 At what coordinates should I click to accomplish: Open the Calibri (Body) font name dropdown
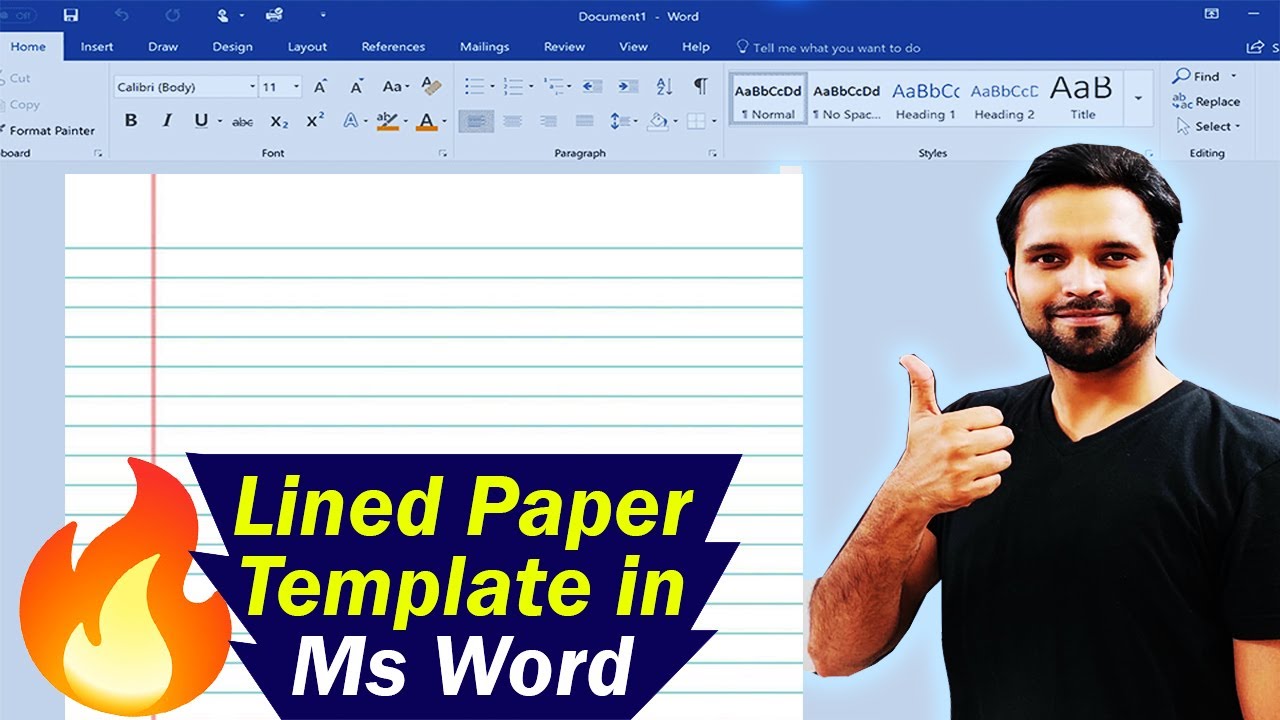pos(252,87)
